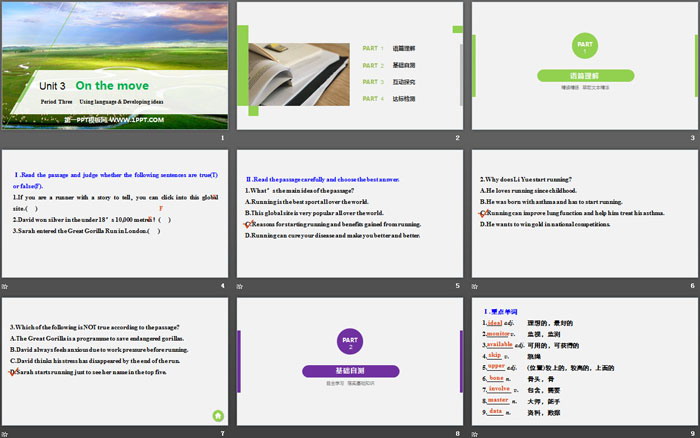The height and width of the screenshot is (438, 700).
Task: Click the purple pill banner on slide 8
Action: 350,371
